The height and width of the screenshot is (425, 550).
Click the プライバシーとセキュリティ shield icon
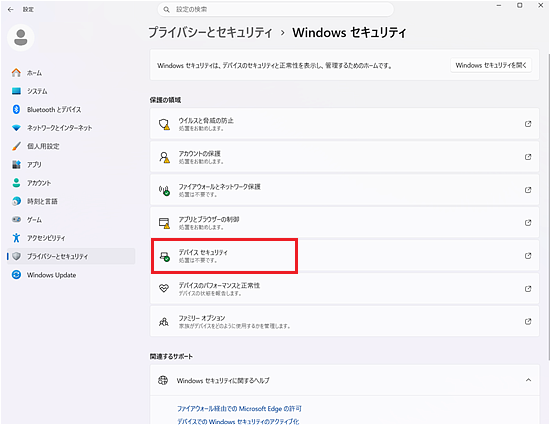(16, 256)
